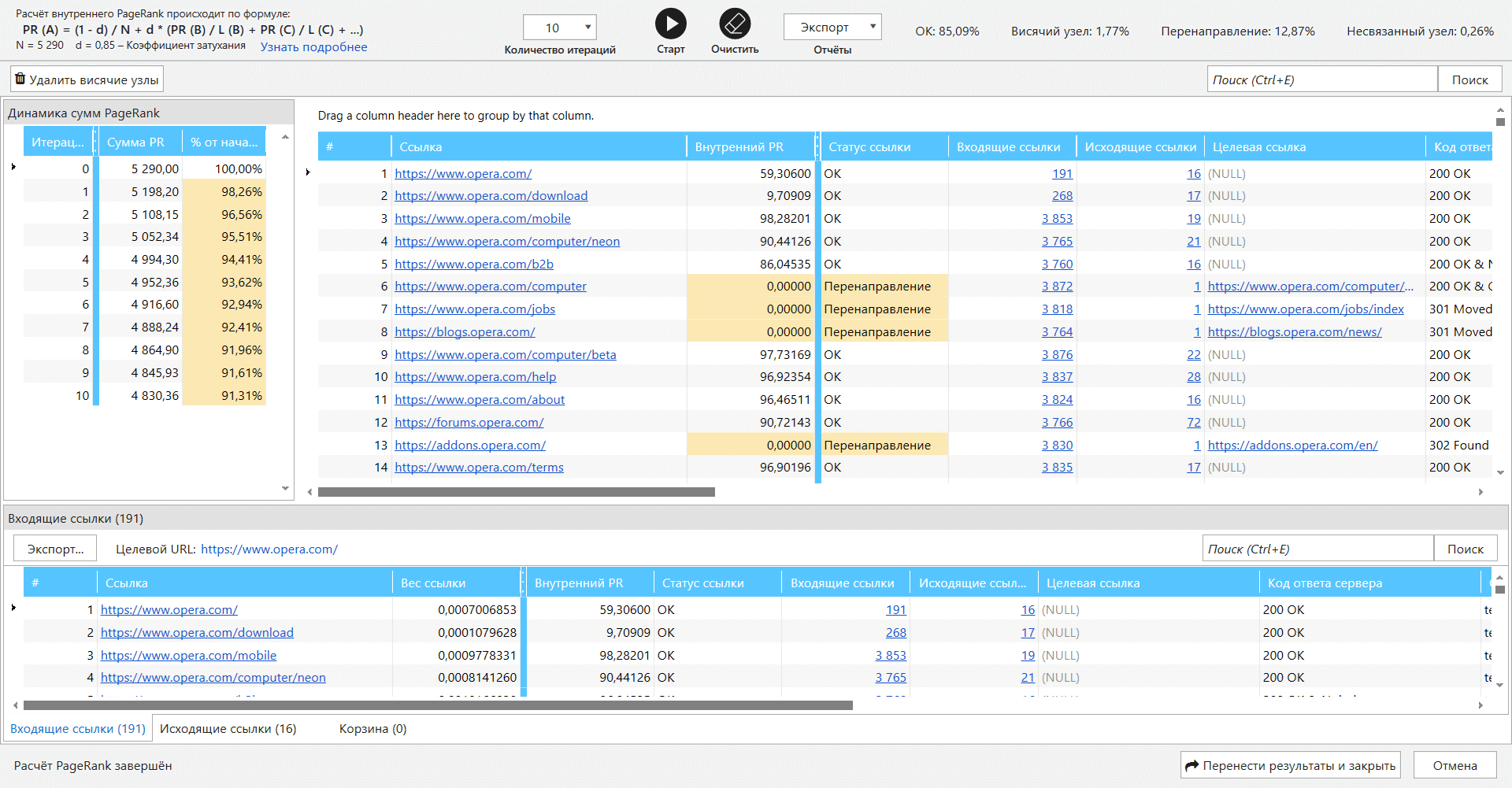Open https://www.opera.com/download link in main table
The width and height of the screenshot is (1512, 788).
491,196
